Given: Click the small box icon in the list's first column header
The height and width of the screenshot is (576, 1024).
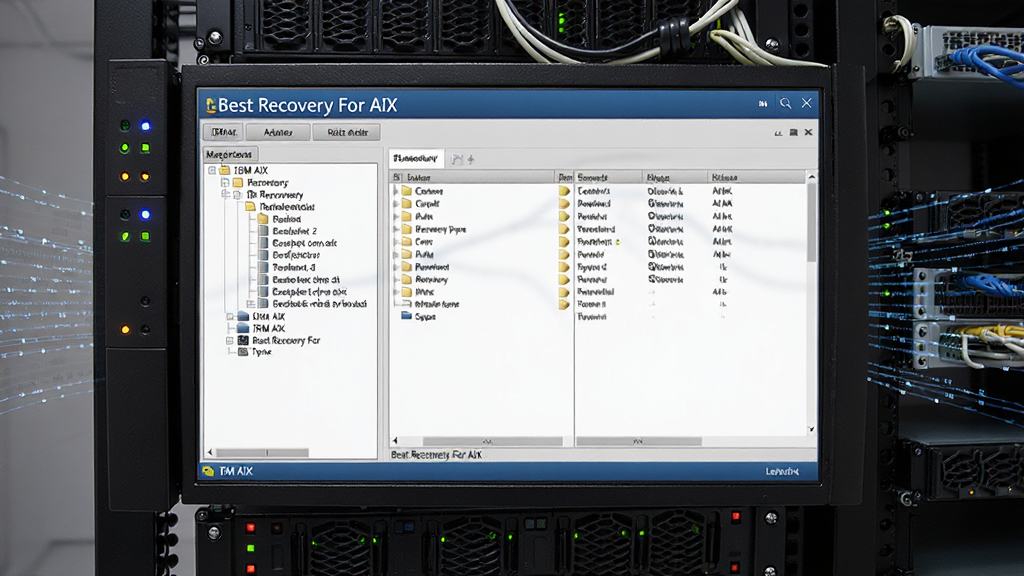Looking at the screenshot, I should [x=396, y=178].
